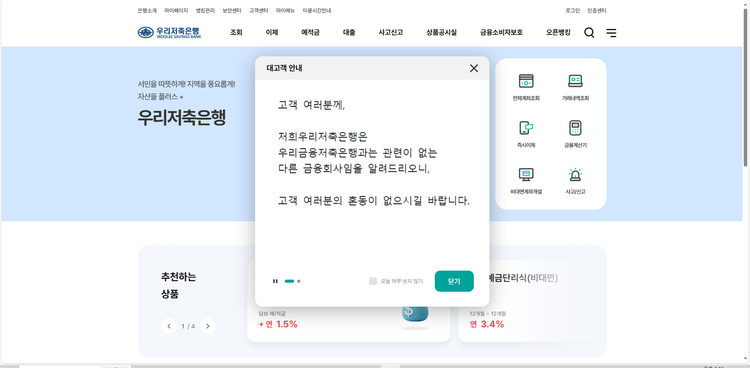The image size is (750, 368).
Task: Click the 우리저축은행 logo
Action: coord(169,33)
